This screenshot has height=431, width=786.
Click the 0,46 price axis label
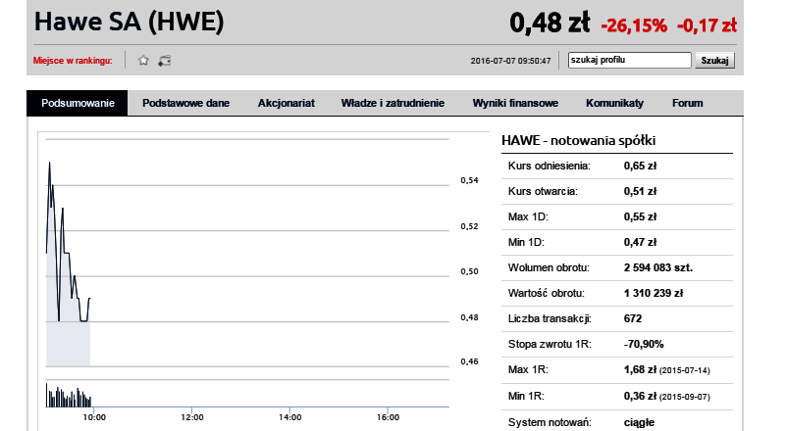pos(469,362)
